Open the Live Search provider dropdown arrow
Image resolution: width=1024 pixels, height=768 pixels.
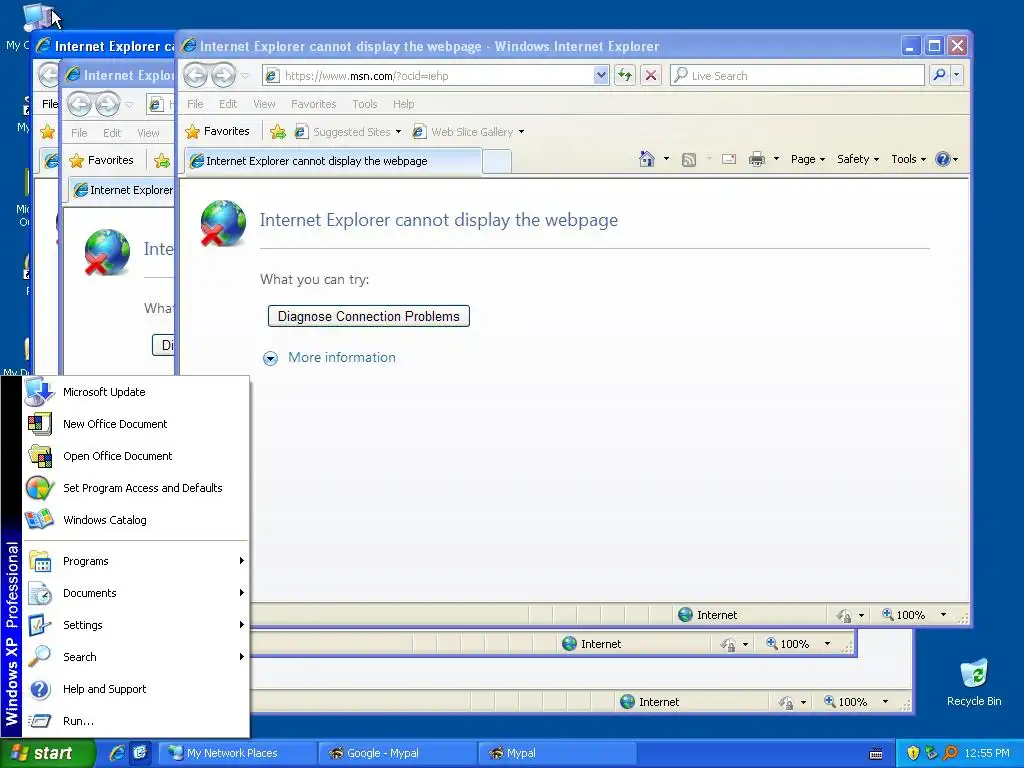957,75
